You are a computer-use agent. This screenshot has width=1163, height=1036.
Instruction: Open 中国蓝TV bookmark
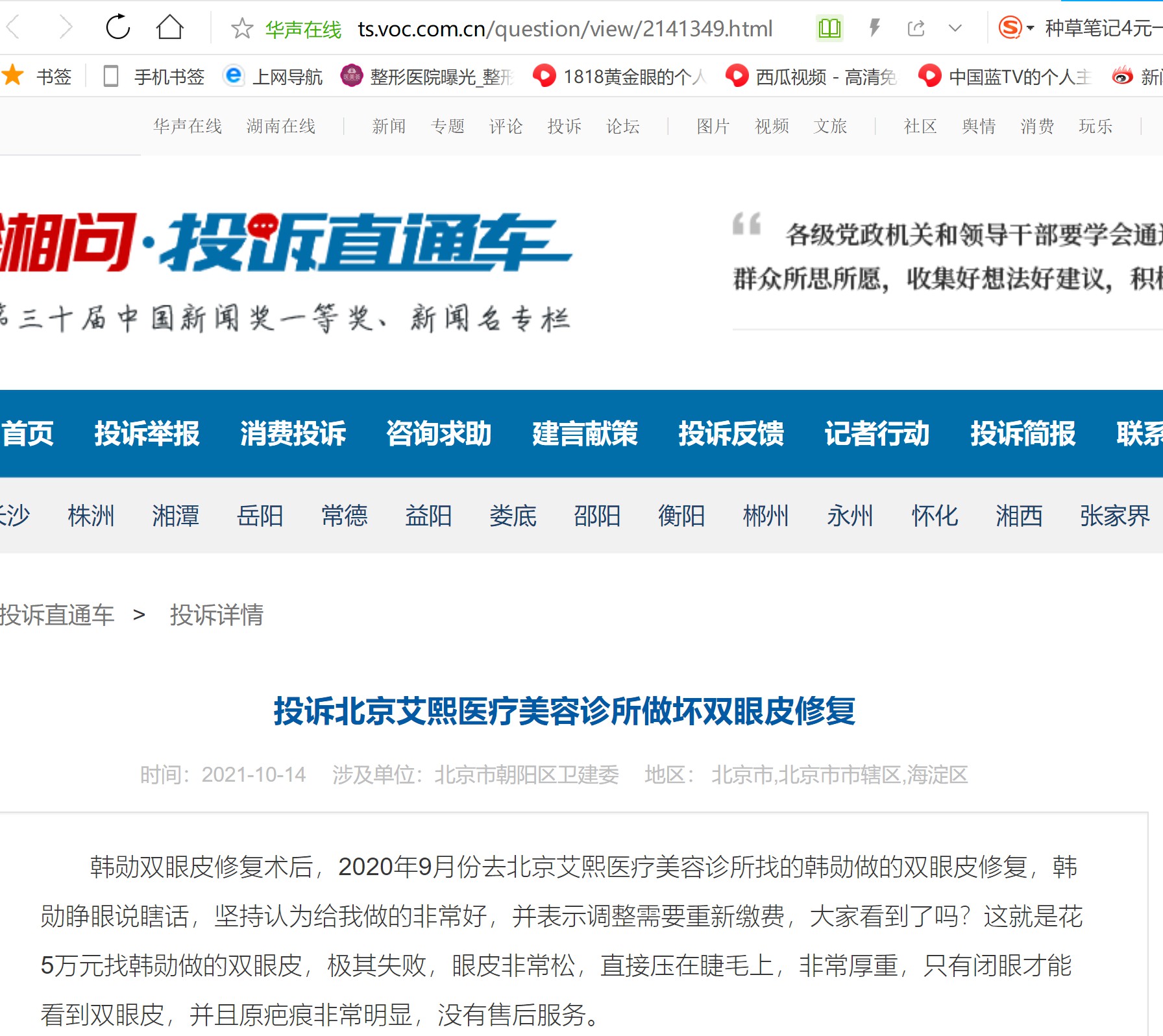pos(1005,77)
